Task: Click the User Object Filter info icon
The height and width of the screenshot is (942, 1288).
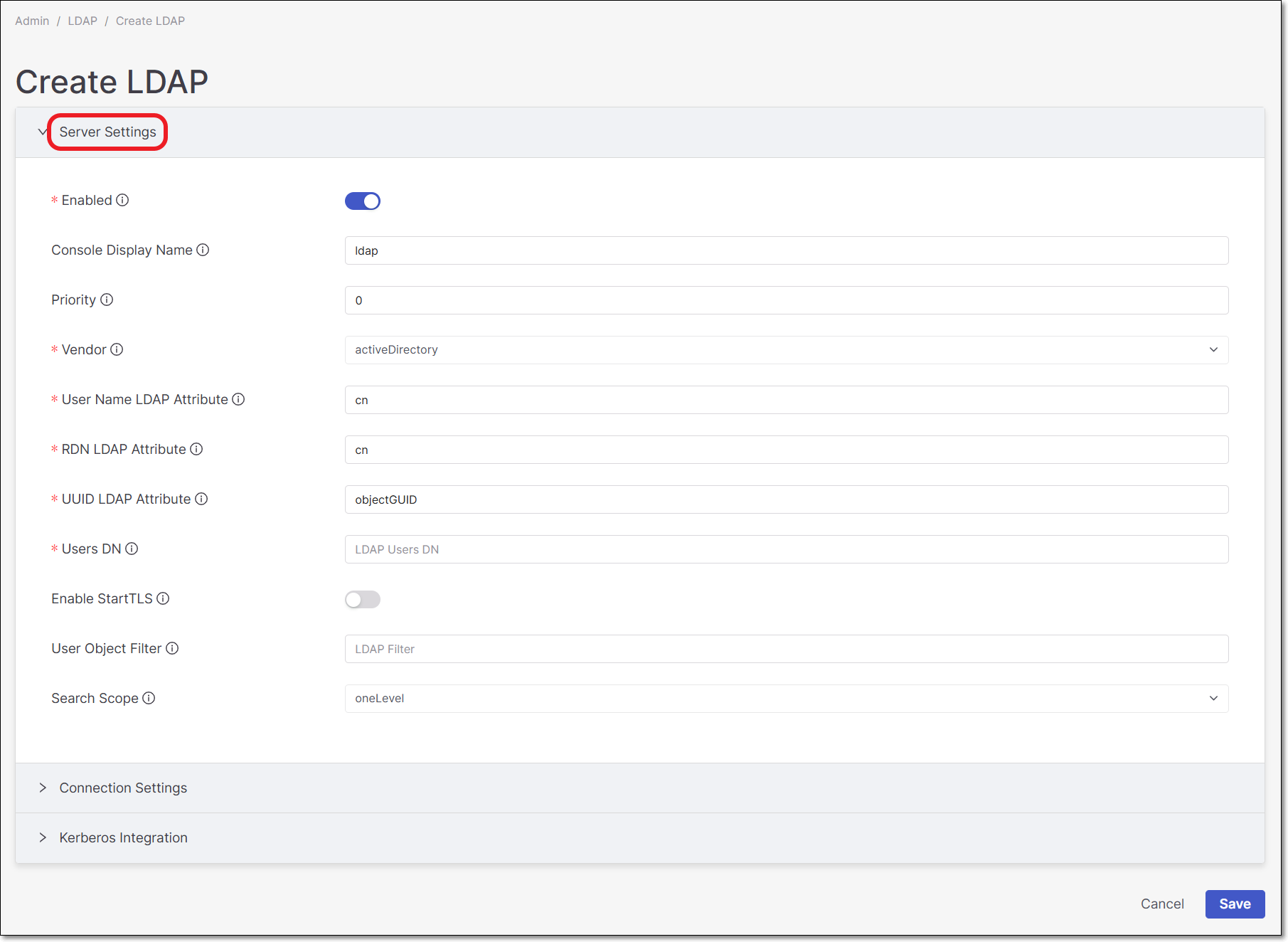Action: click(172, 648)
